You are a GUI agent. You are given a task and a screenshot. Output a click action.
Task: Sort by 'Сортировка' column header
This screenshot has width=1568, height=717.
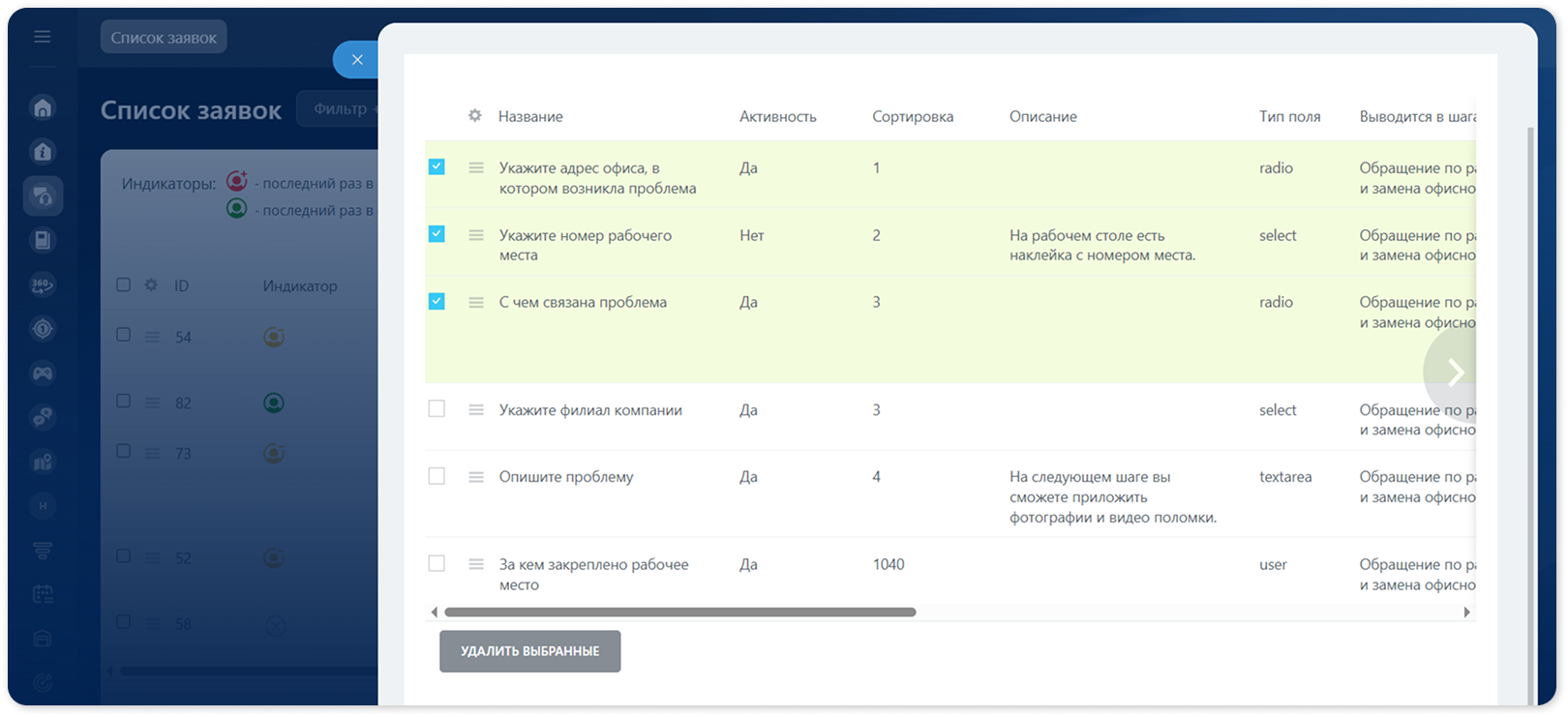point(913,116)
